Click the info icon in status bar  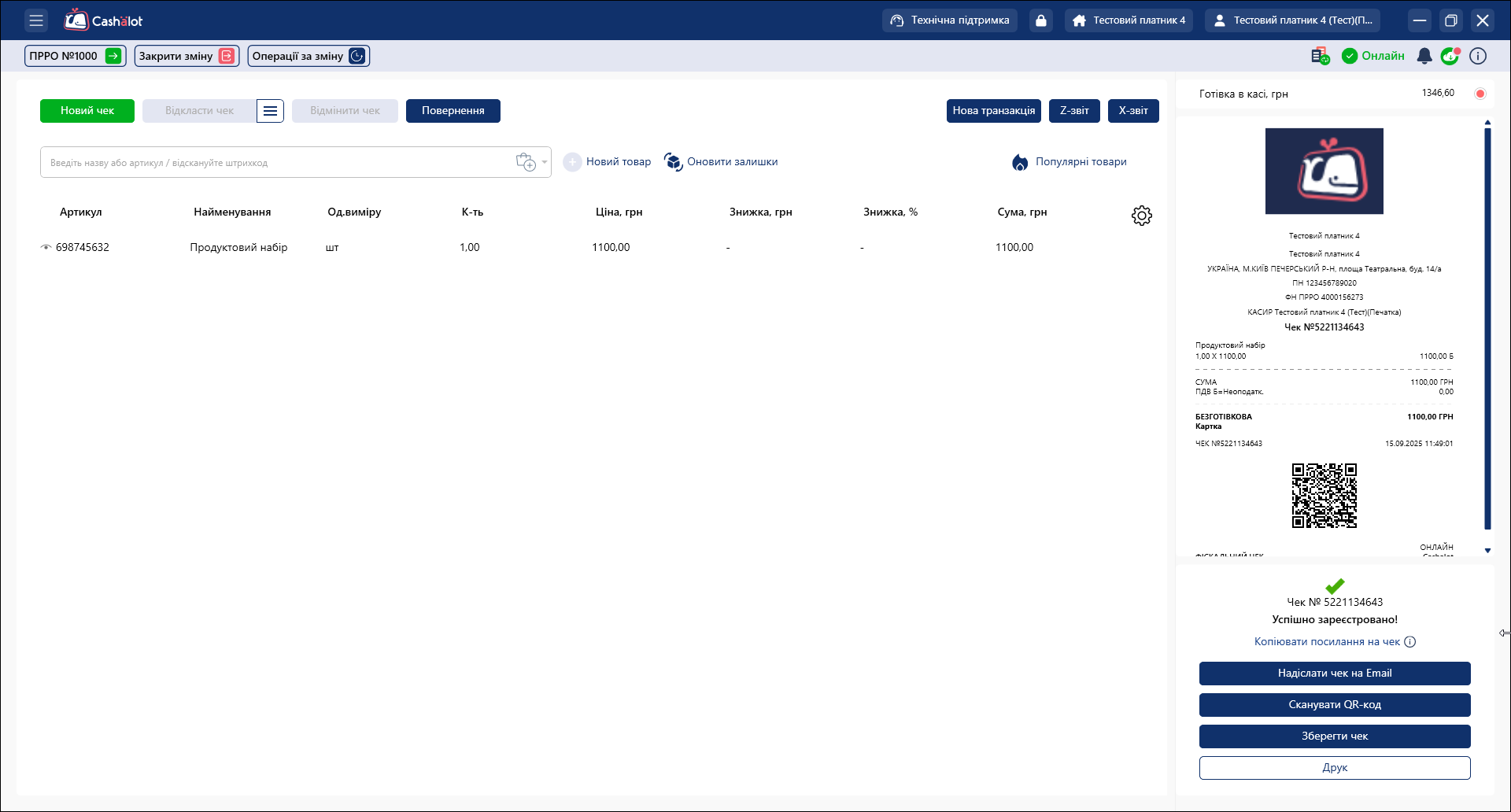1478,56
